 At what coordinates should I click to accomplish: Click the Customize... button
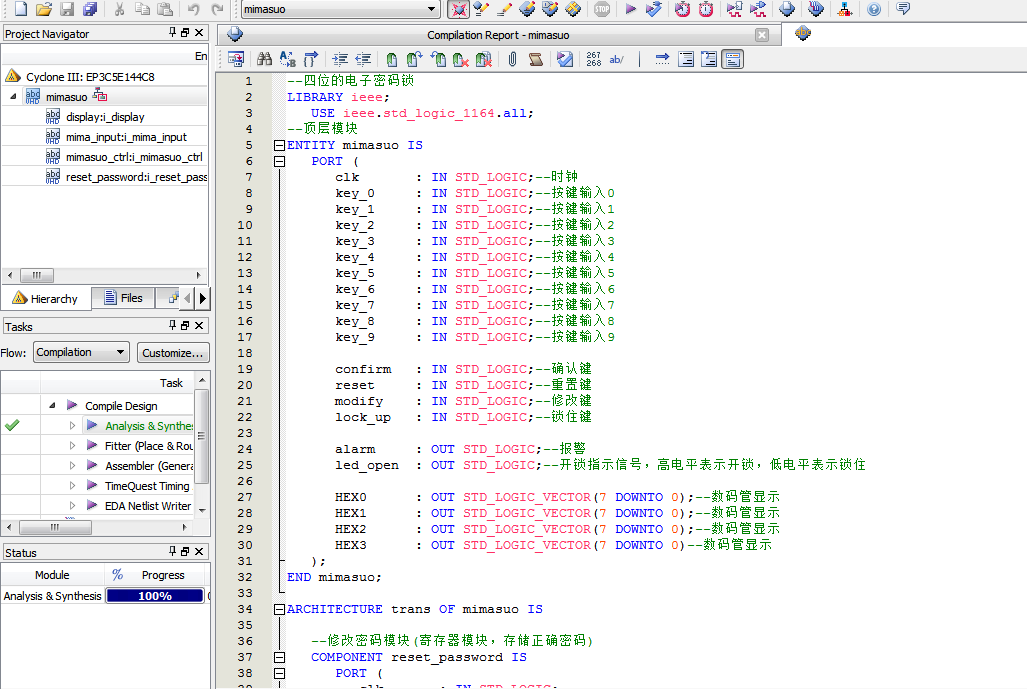point(172,352)
